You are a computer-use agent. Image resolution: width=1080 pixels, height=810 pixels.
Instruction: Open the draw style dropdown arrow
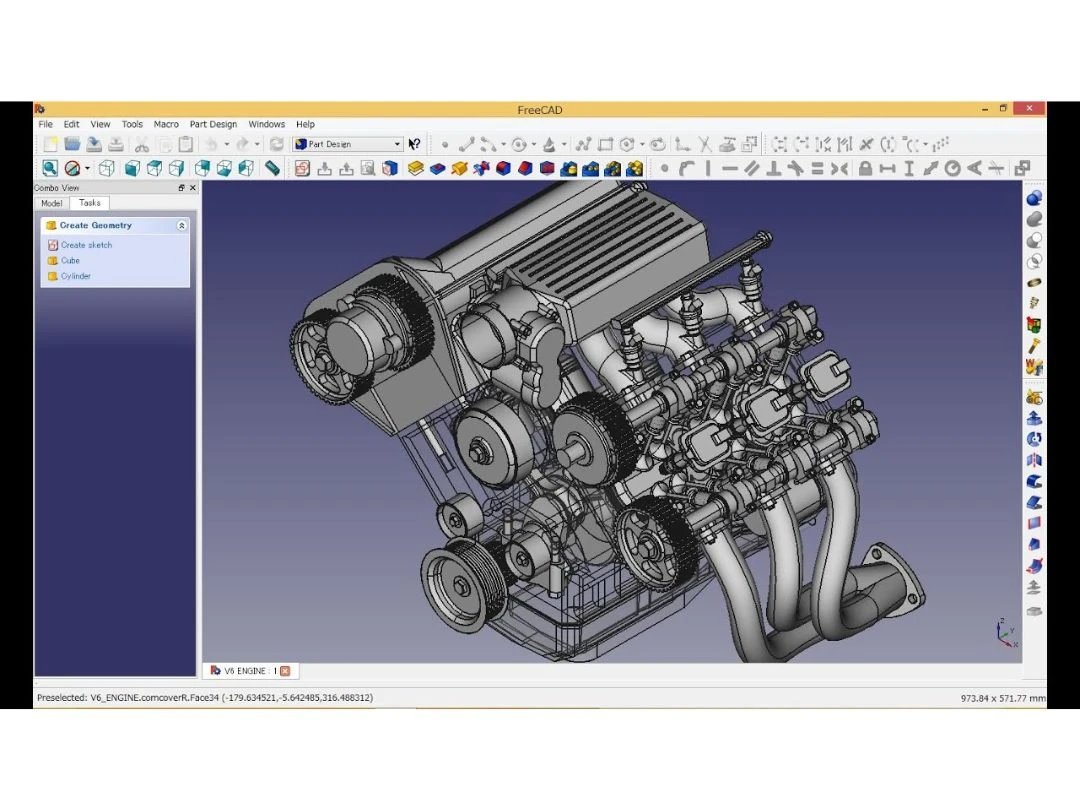(x=88, y=167)
